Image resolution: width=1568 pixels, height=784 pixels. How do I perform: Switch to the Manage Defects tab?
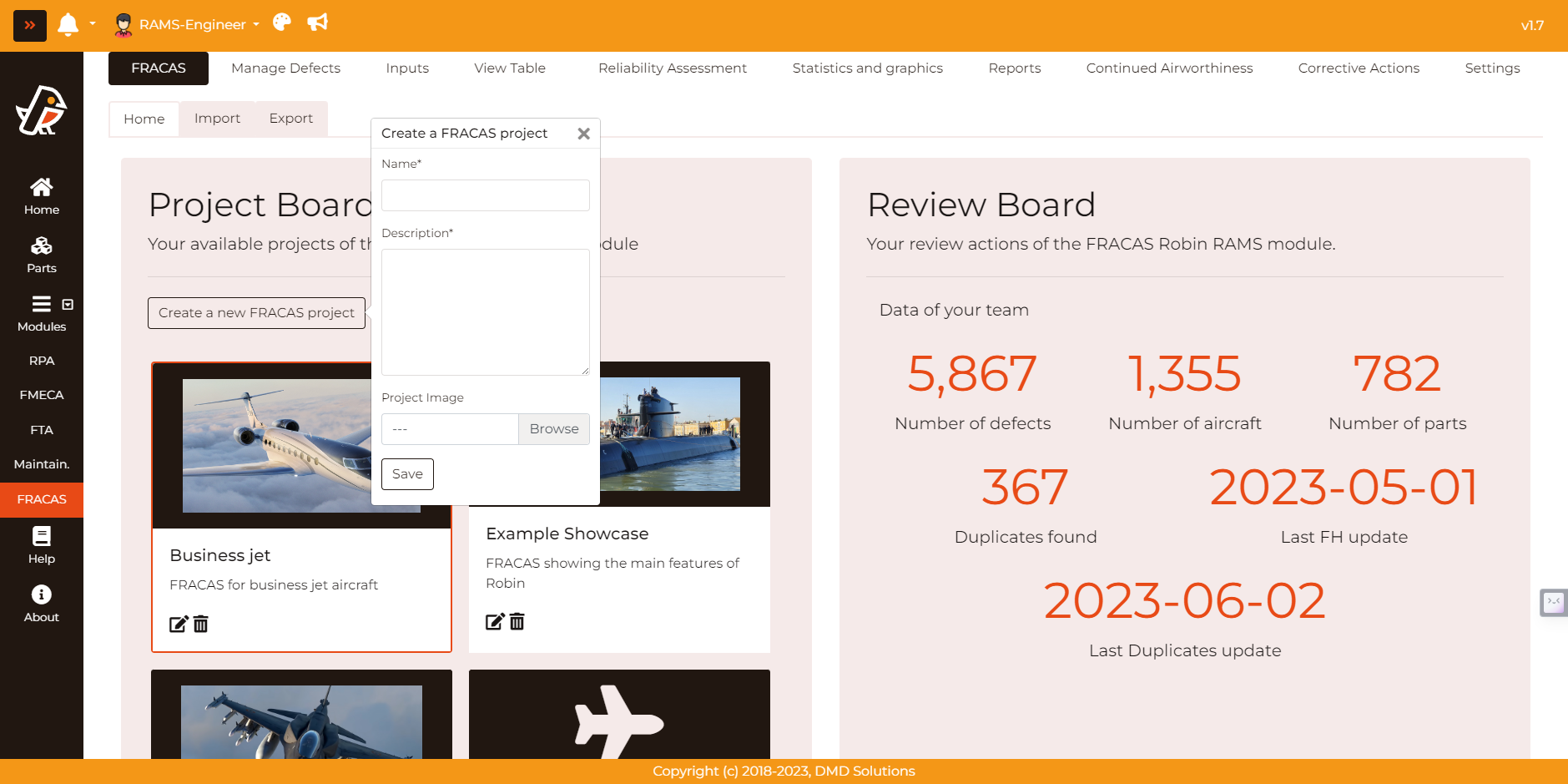pos(285,68)
